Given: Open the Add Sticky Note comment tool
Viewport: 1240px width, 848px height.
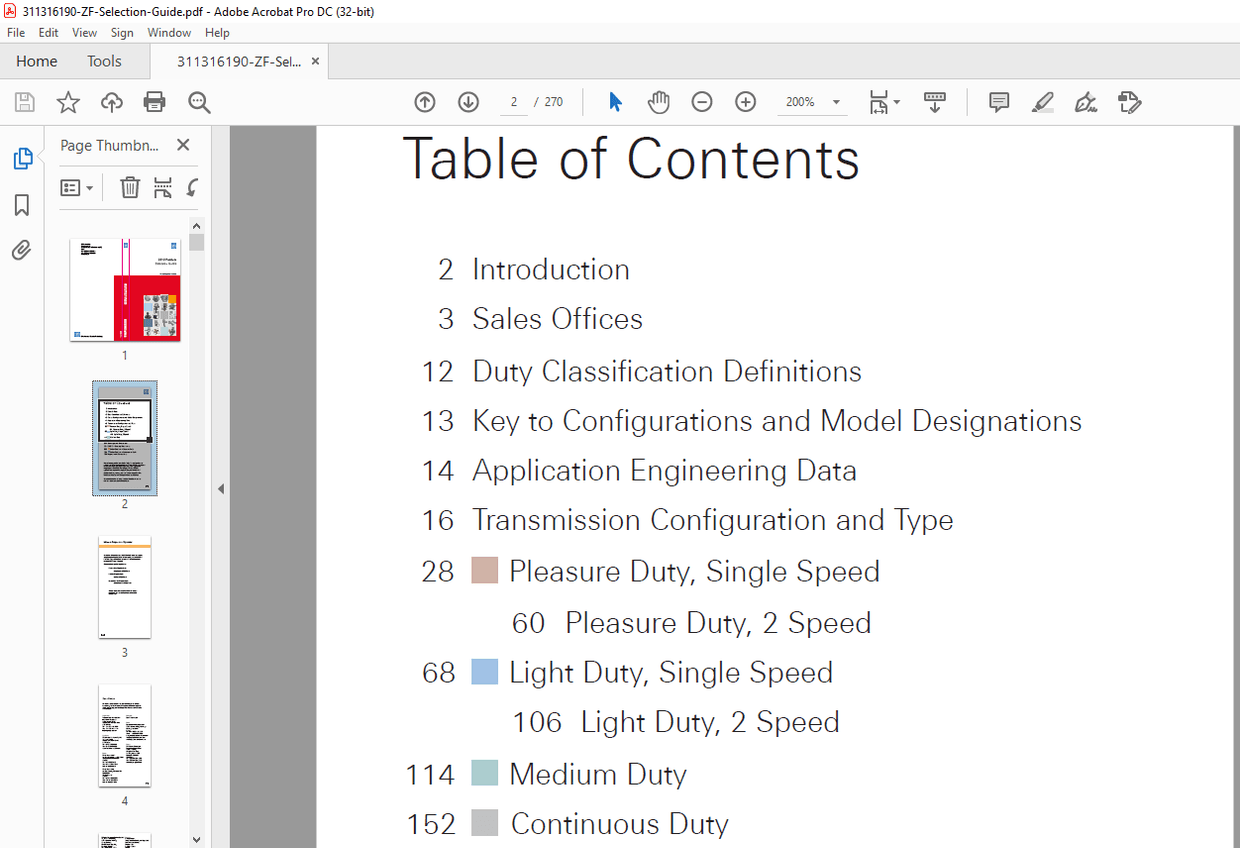Looking at the screenshot, I should pos(998,101).
